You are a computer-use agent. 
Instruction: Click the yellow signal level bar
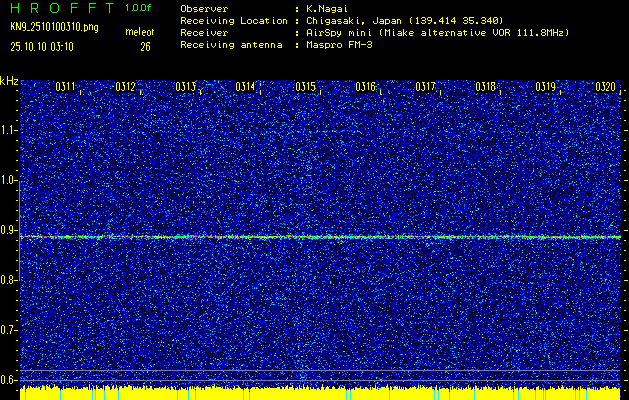coord(320,393)
